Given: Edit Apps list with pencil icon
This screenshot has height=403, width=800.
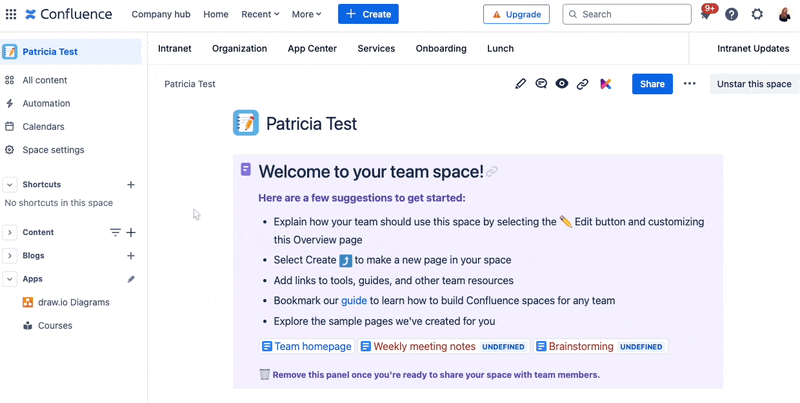Looking at the screenshot, I should pos(131,279).
